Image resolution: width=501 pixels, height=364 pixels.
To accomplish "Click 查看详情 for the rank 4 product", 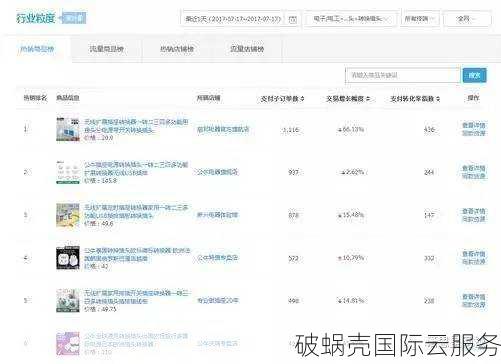I will pyautogui.click(x=474, y=254).
